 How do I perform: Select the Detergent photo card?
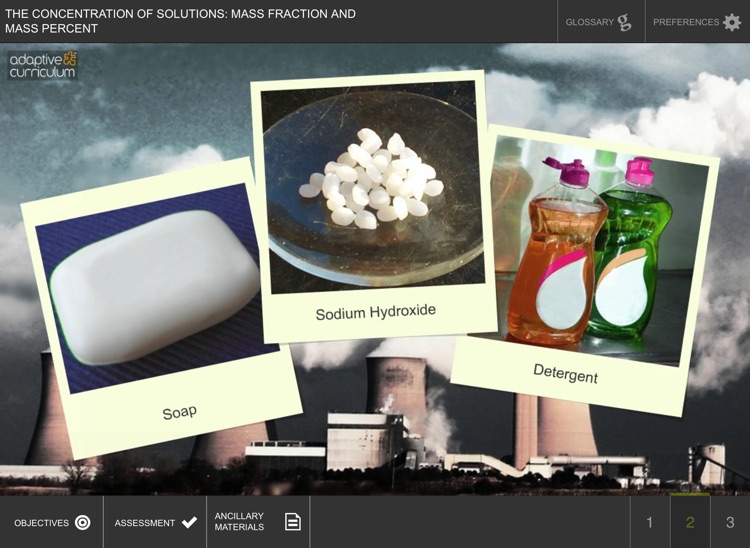585,271
